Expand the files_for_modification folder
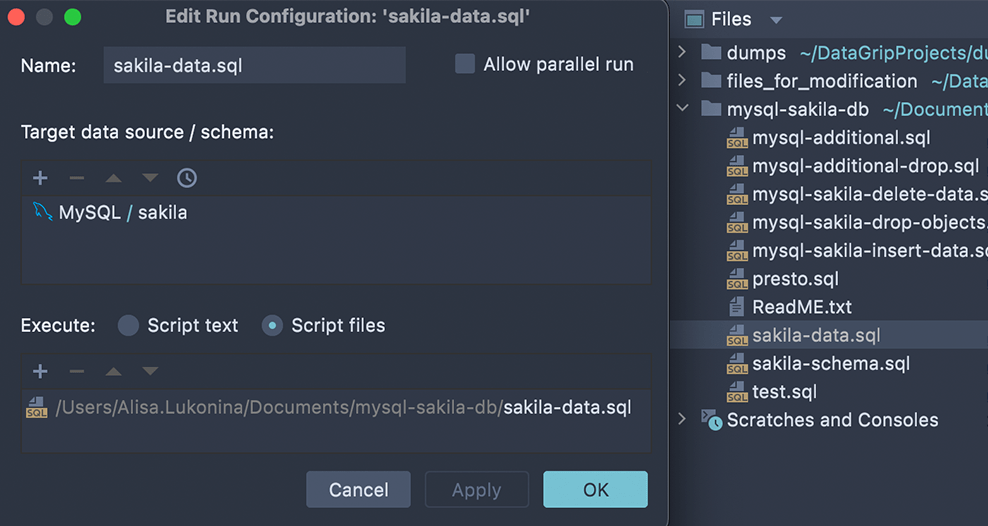The height and width of the screenshot is (526, 988). (x=682, y=80)
